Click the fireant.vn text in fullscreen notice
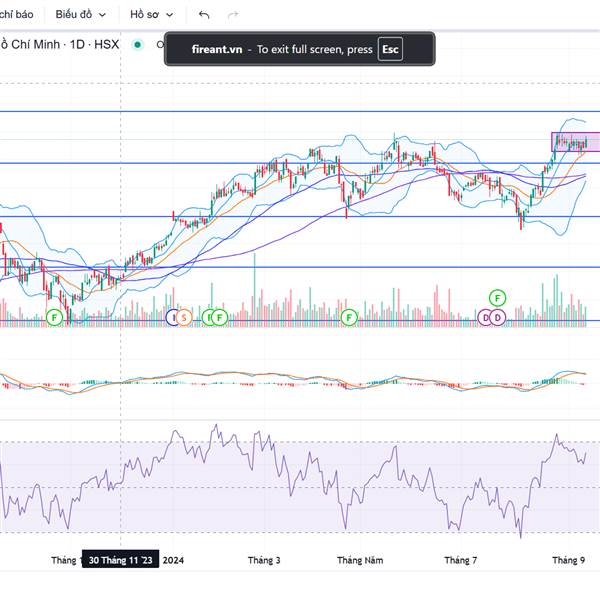Screen dimensions: 600x600 point(217,49)
